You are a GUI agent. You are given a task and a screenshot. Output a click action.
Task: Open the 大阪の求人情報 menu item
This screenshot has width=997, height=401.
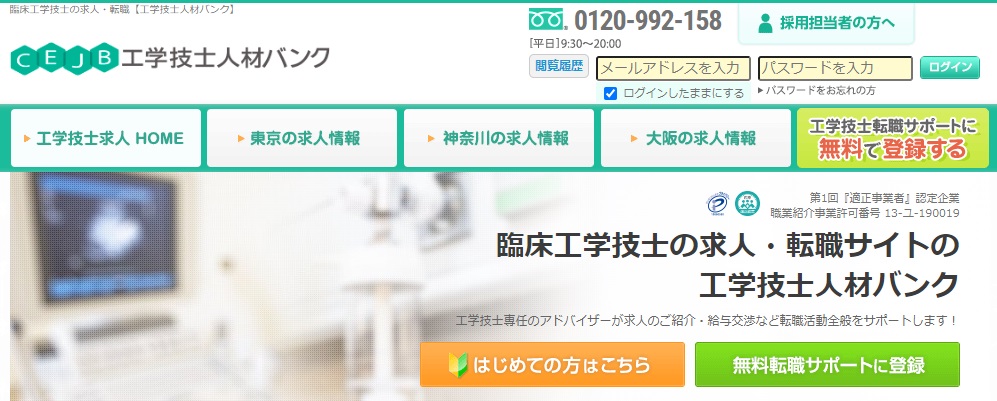pos(696,138)
